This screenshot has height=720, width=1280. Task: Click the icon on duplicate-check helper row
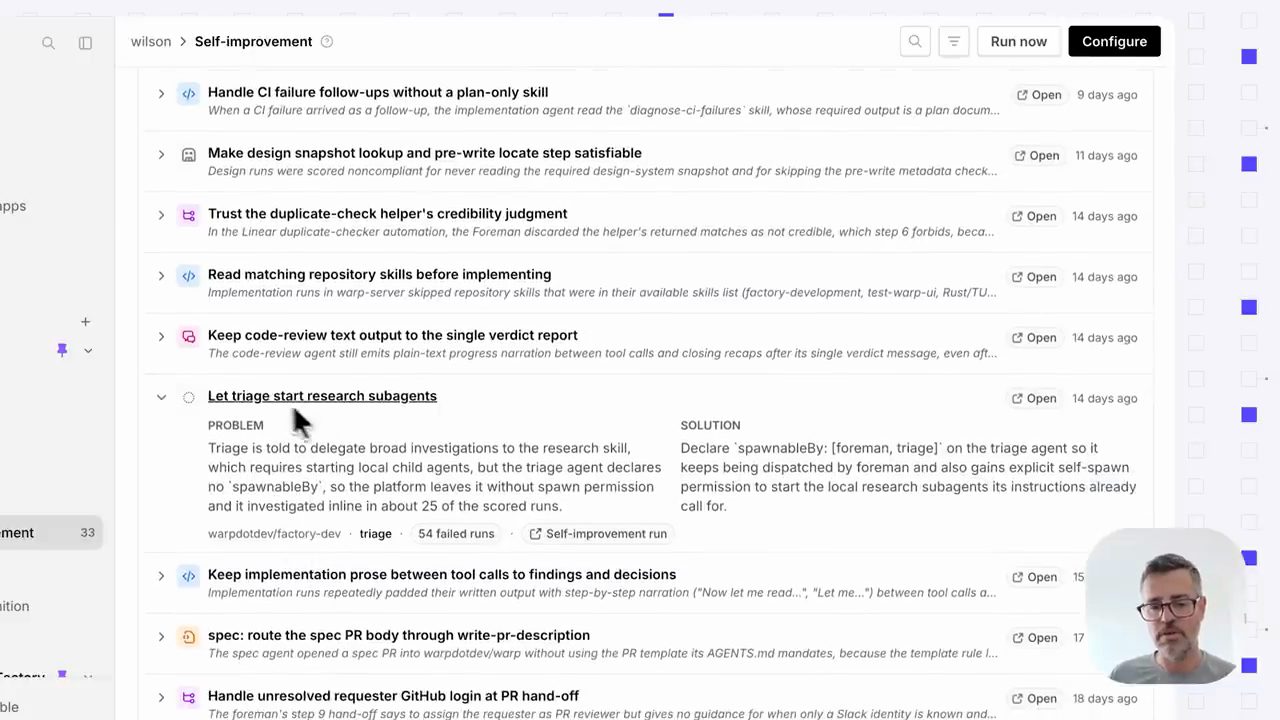188,216
